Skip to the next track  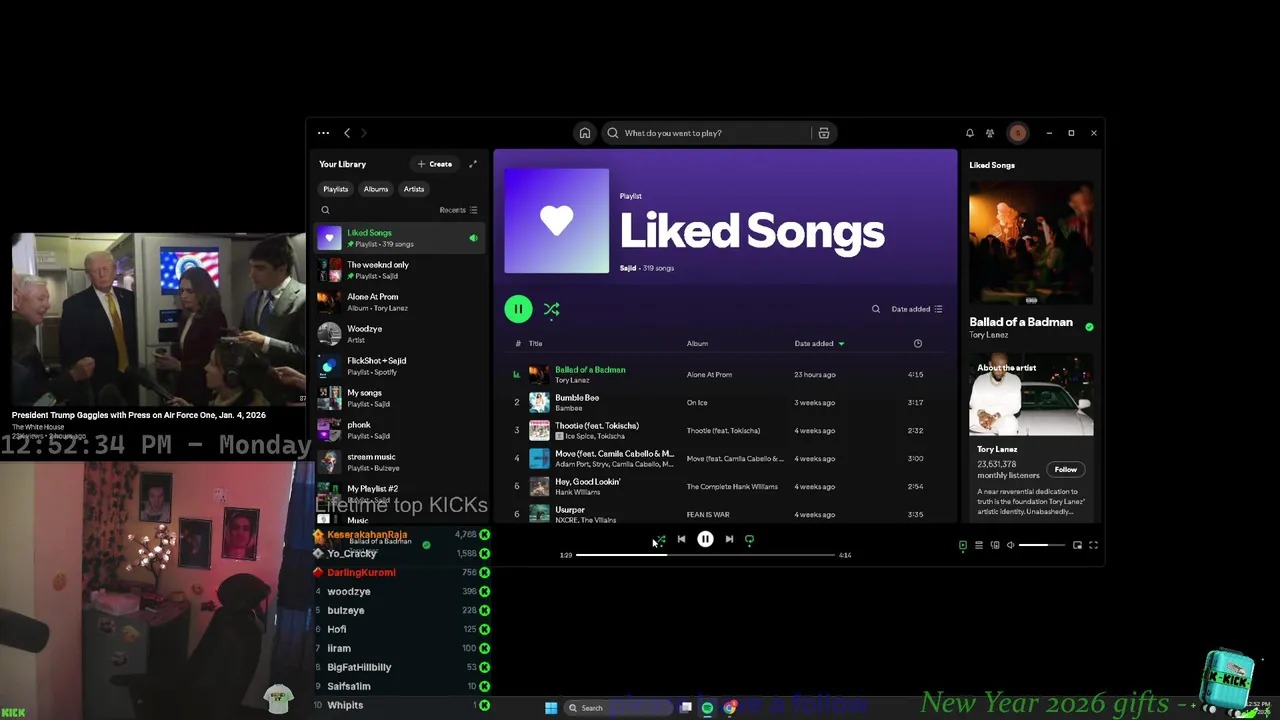coord(729,539)
